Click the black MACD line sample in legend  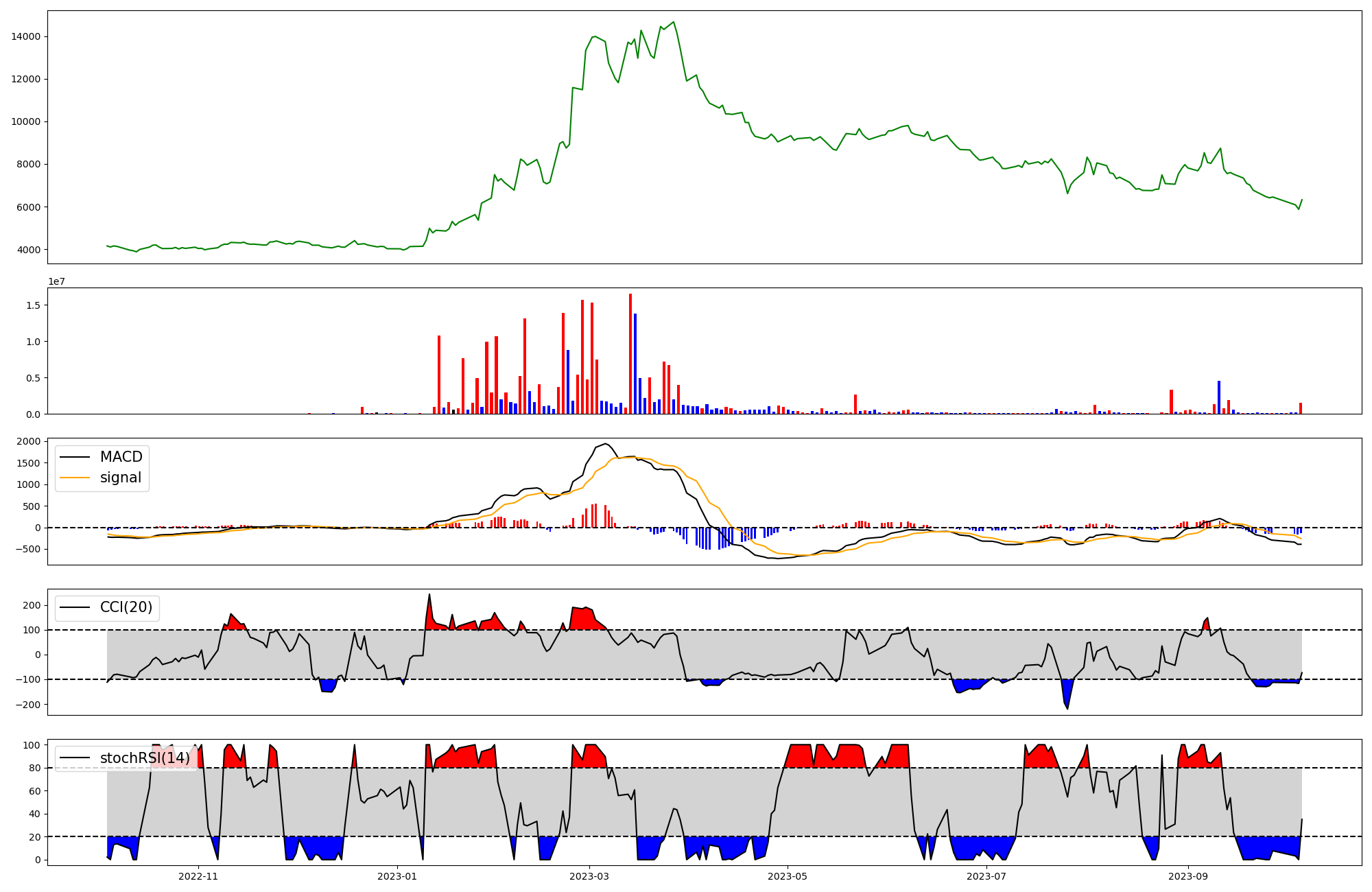[x=75, y=457]
